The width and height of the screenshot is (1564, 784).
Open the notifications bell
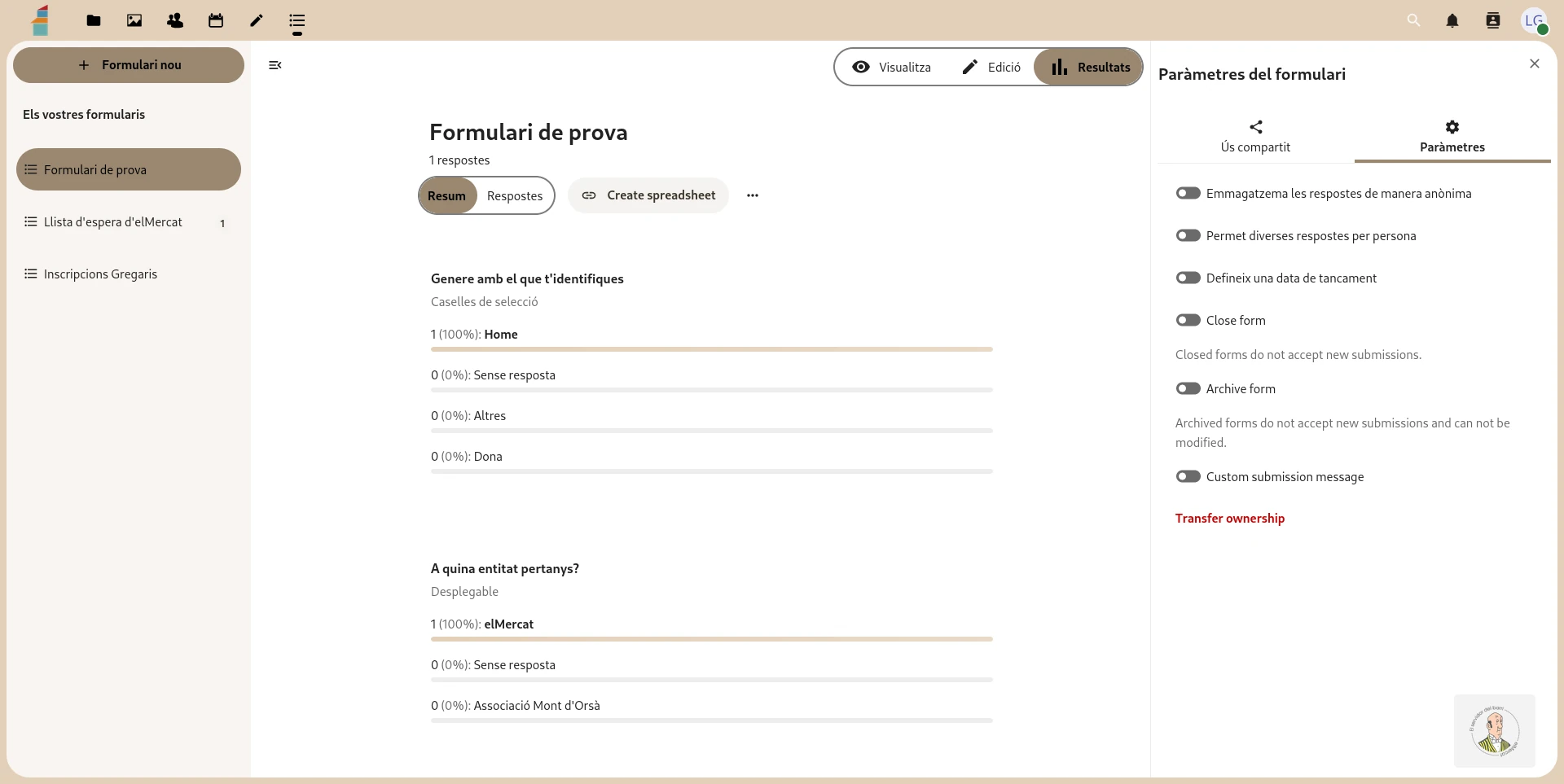pos(1452,20)
